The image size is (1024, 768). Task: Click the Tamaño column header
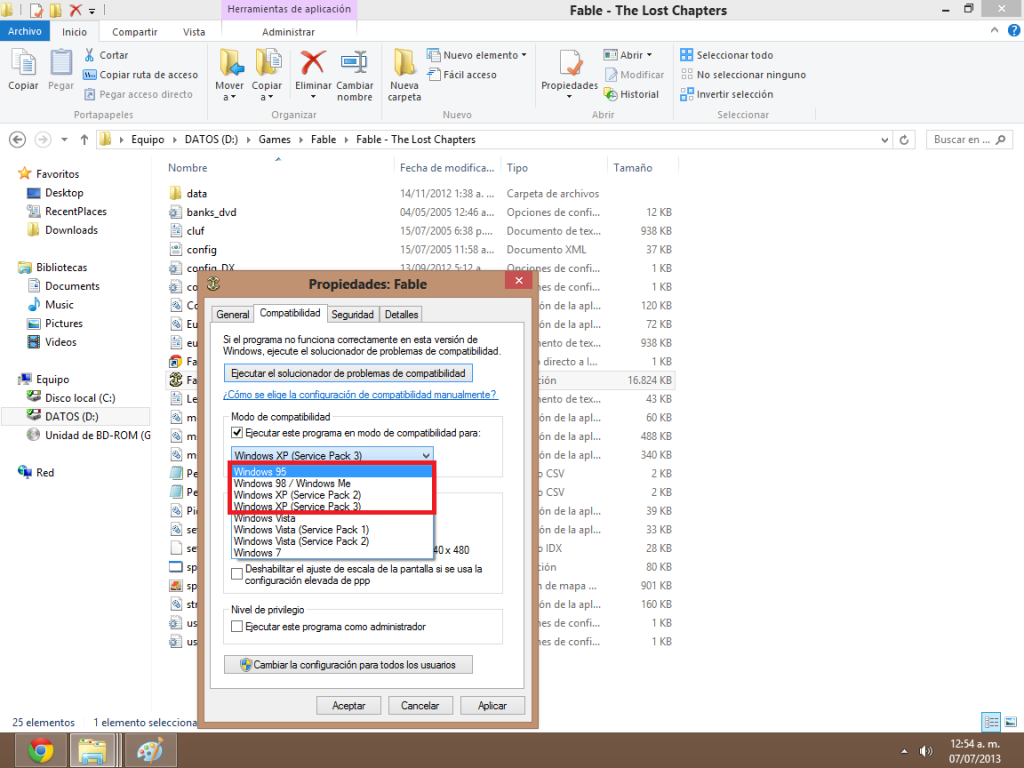pyautogui.click(x=632, y=168)
